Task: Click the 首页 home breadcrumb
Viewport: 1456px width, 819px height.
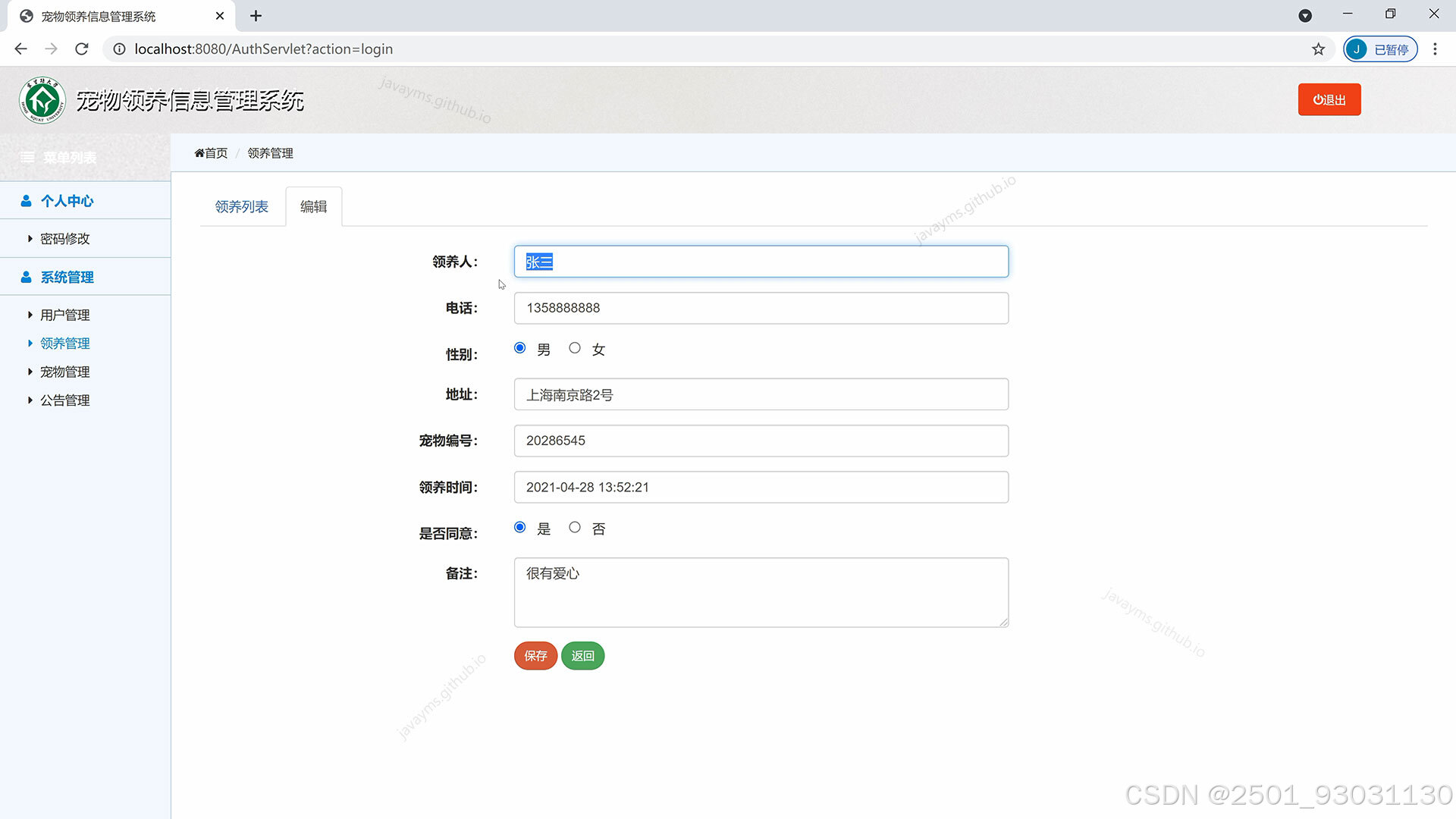Action: tap(211, 153)
